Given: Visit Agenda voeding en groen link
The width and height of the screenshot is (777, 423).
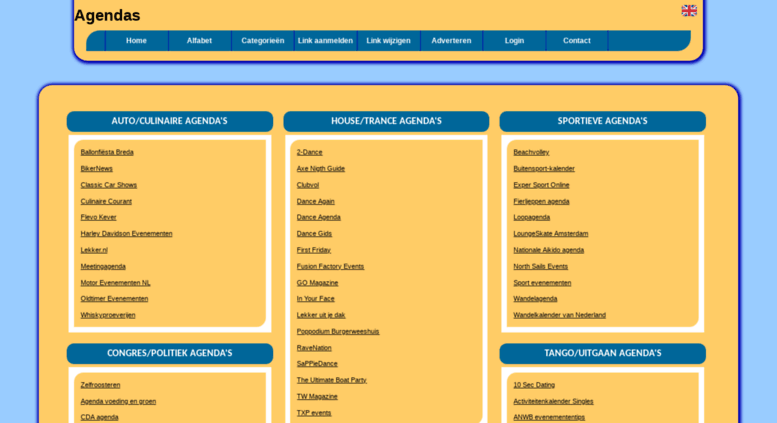Looking at the screenshot, I should [x=118, y=401].
